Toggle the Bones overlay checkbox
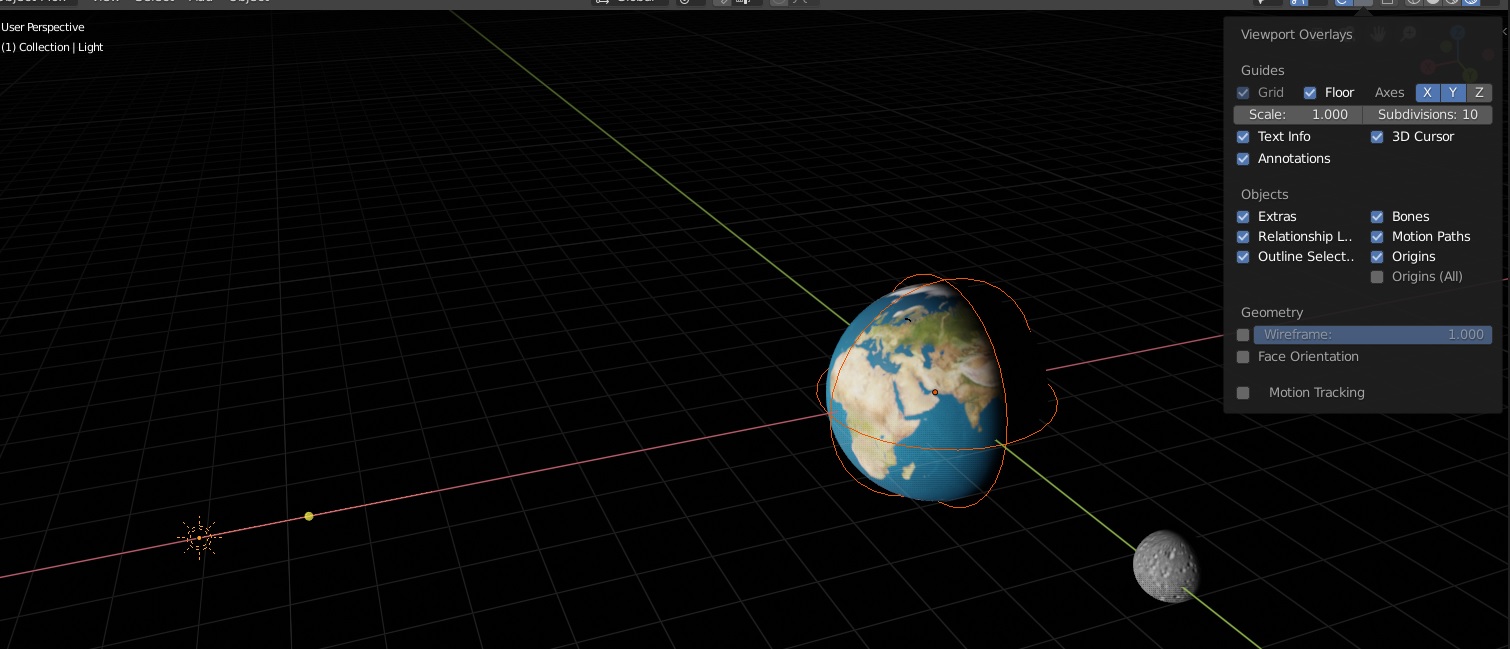 [x=1377, y=217]
